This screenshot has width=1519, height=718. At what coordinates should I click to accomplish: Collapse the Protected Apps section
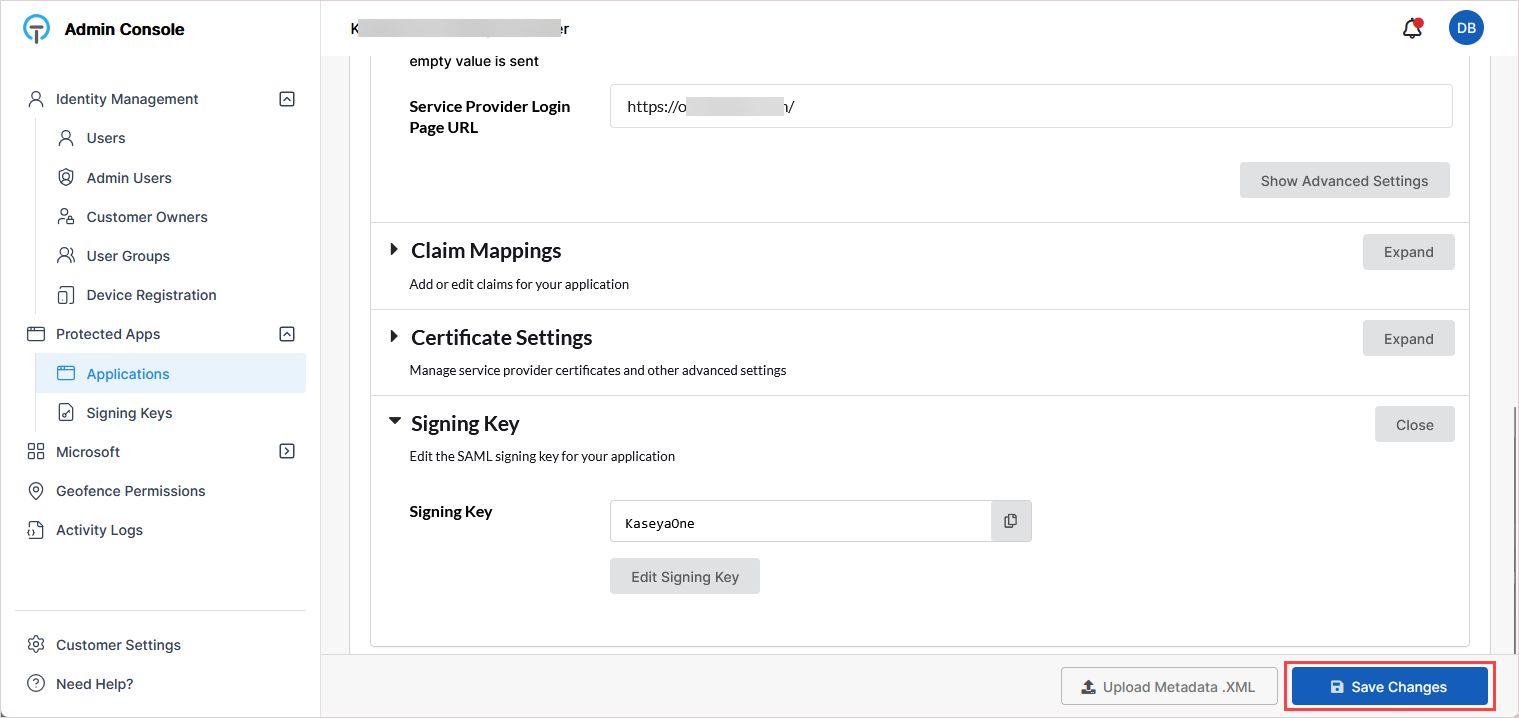tap(287, 334)
